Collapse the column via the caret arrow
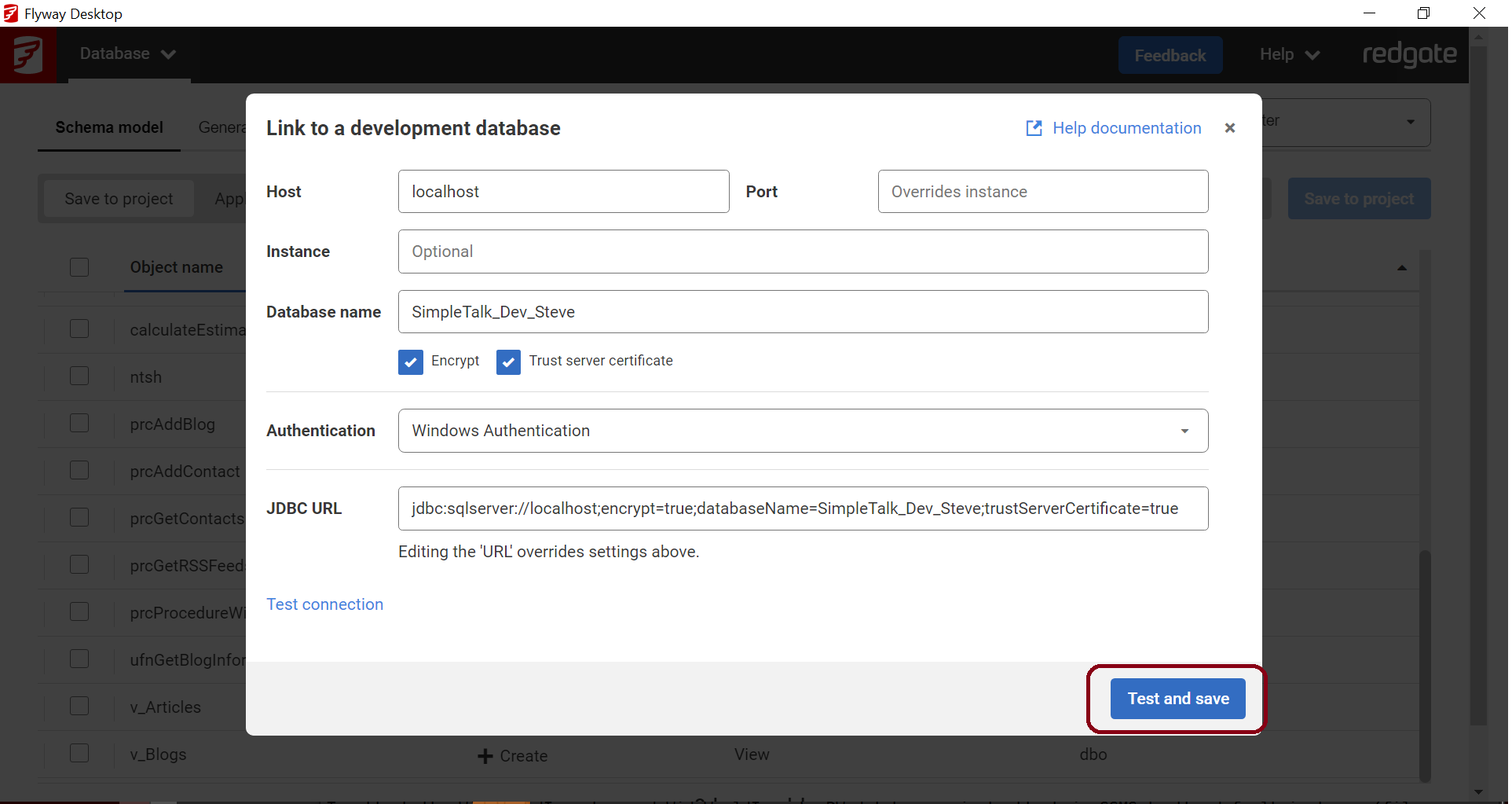 1402,267
